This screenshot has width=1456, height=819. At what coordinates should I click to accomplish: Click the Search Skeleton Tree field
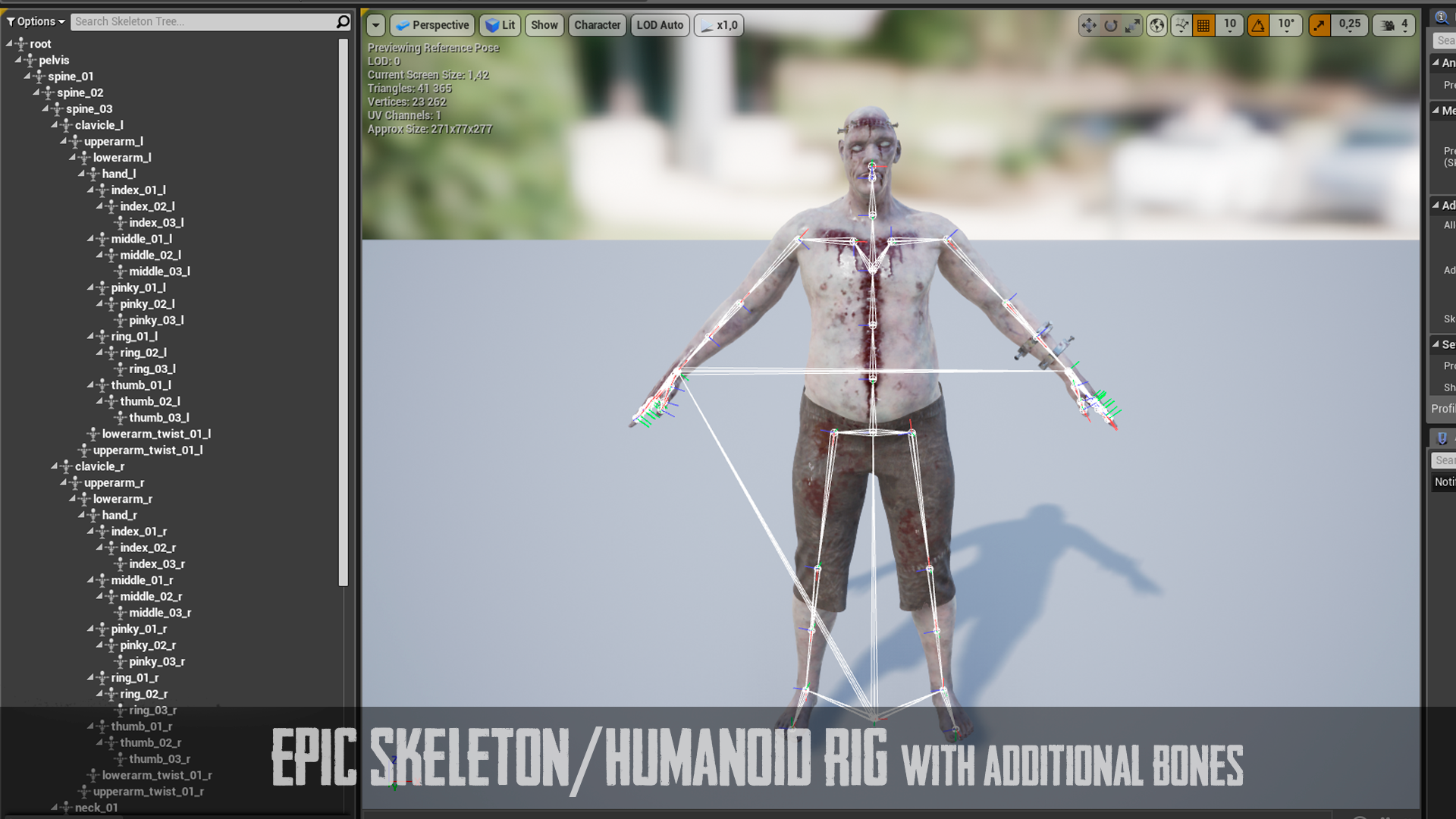201,21
